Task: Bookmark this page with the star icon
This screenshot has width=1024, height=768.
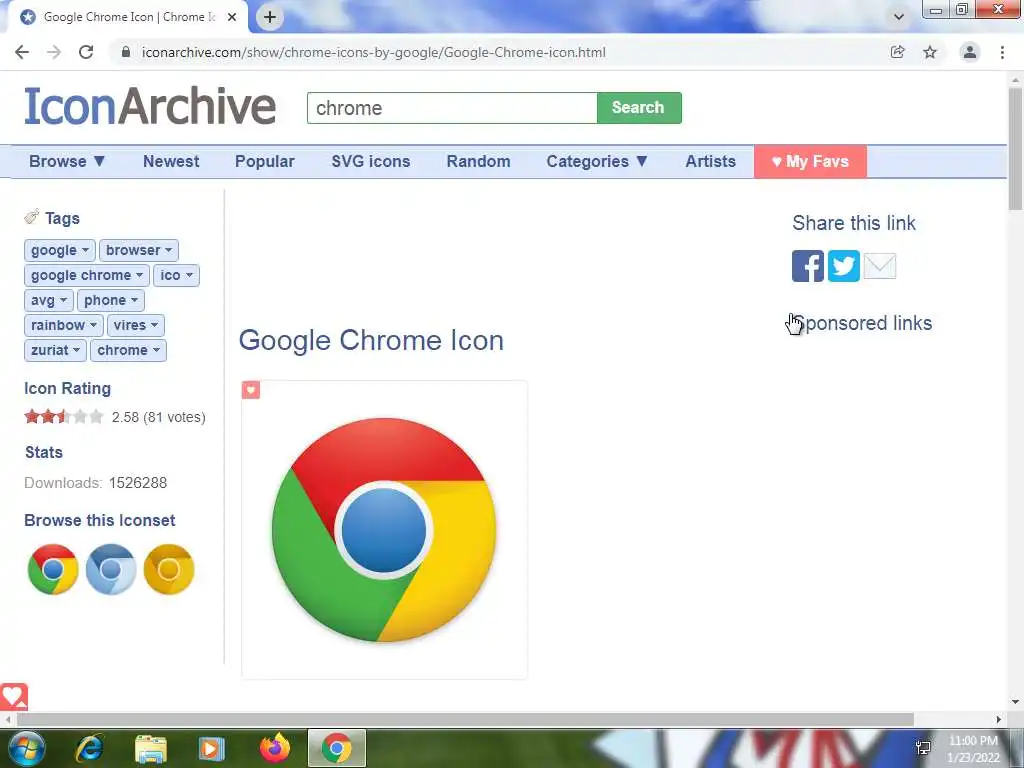Action: pyautogui.click(x=930, y=52)
